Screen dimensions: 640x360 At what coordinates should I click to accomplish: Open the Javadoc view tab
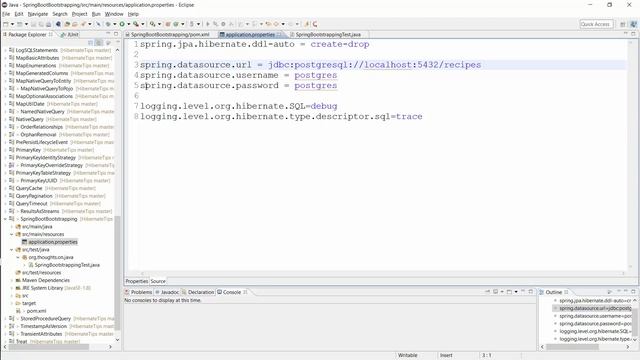167,292
